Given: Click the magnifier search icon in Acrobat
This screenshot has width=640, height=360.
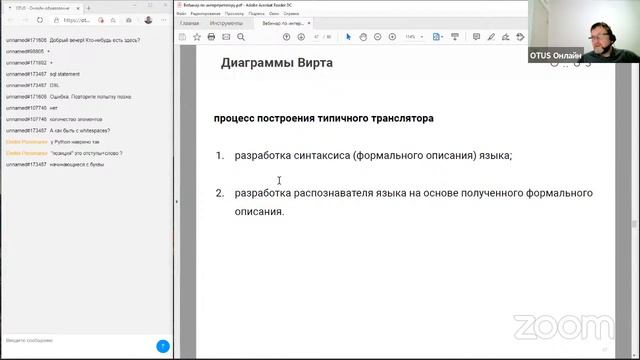Looking at the screenshot, I should 241,37.
